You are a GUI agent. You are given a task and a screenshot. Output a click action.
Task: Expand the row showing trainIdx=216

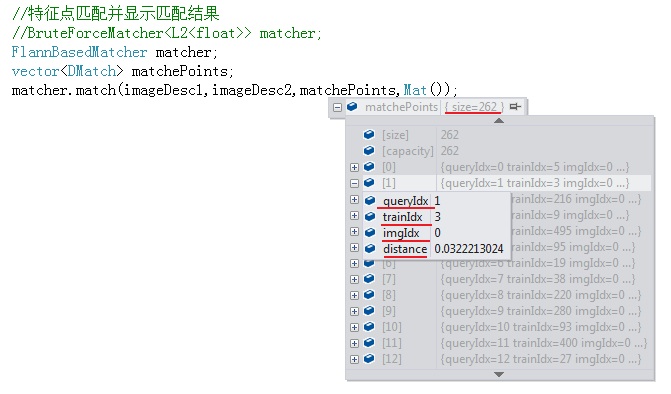(354, 199)
